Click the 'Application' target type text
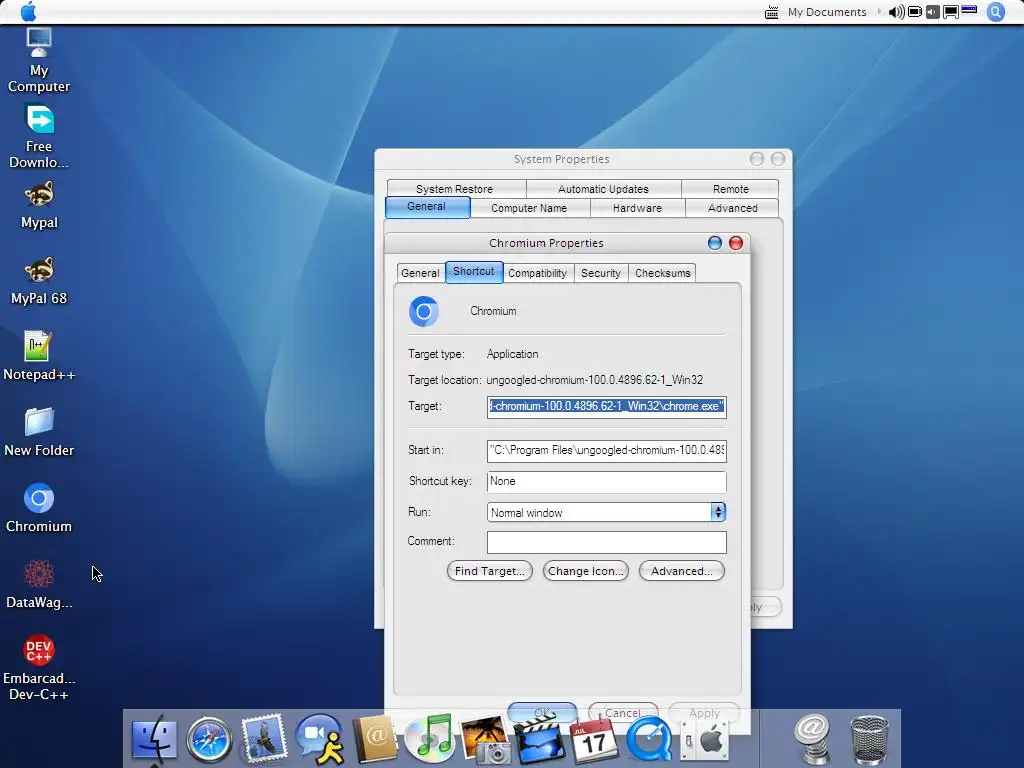 point(513,354)
